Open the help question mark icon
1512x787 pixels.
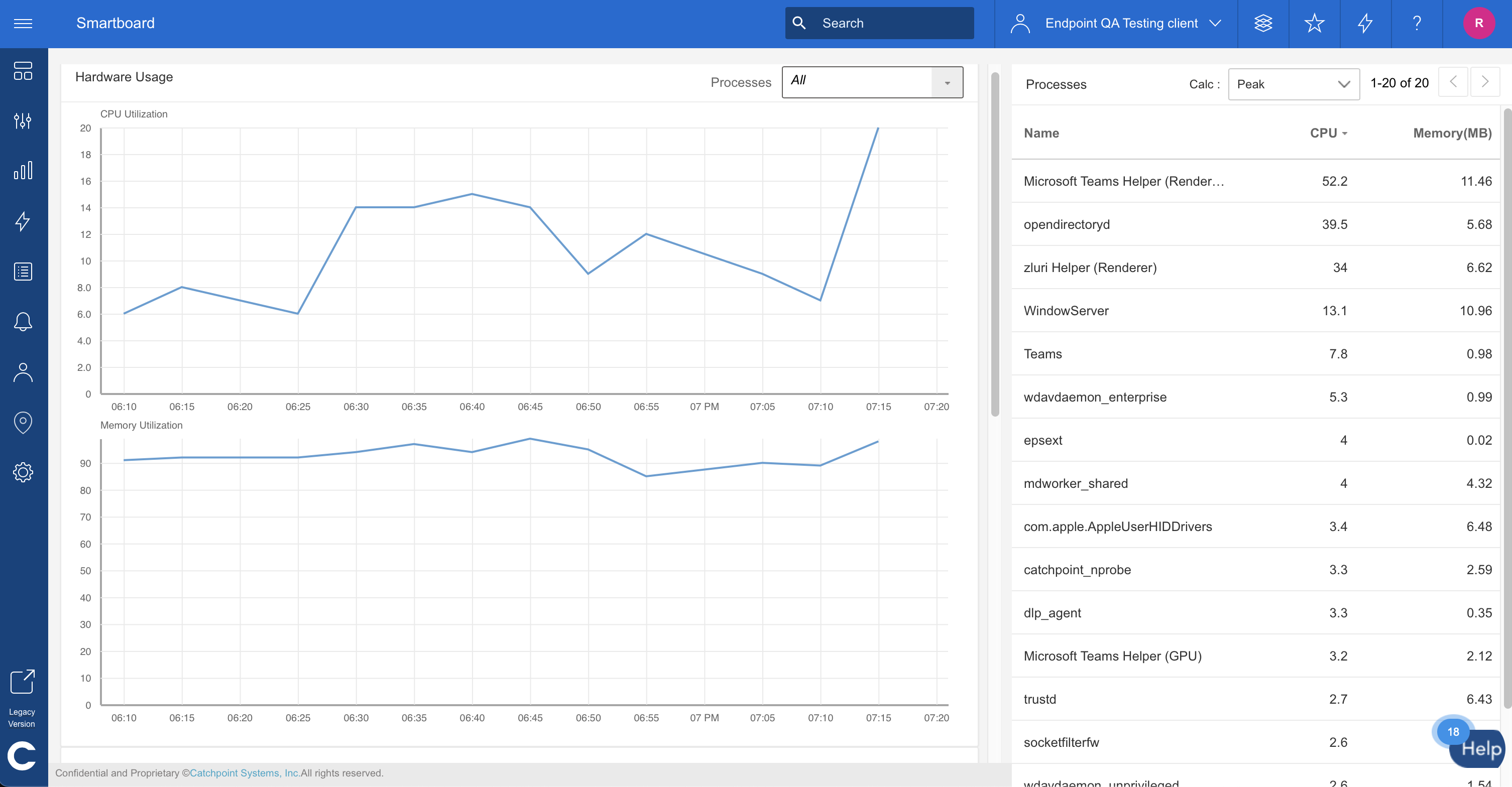pos(1416,24)
